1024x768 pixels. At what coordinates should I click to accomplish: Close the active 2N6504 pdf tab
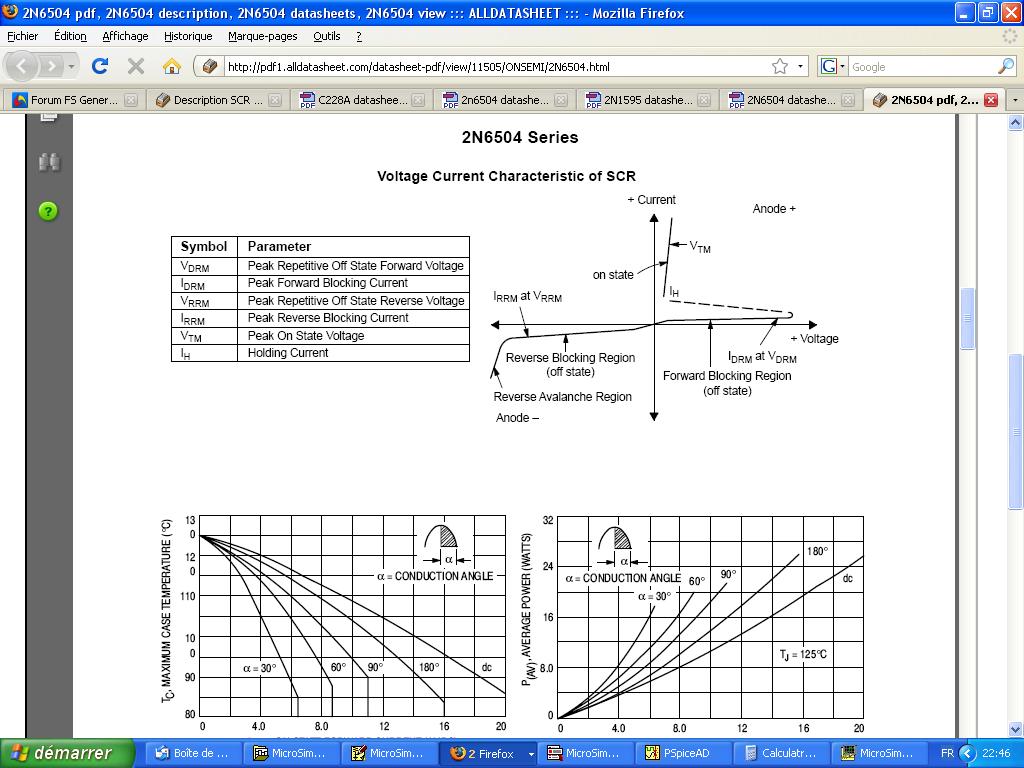pyautogui.click(x=991, y=100)
